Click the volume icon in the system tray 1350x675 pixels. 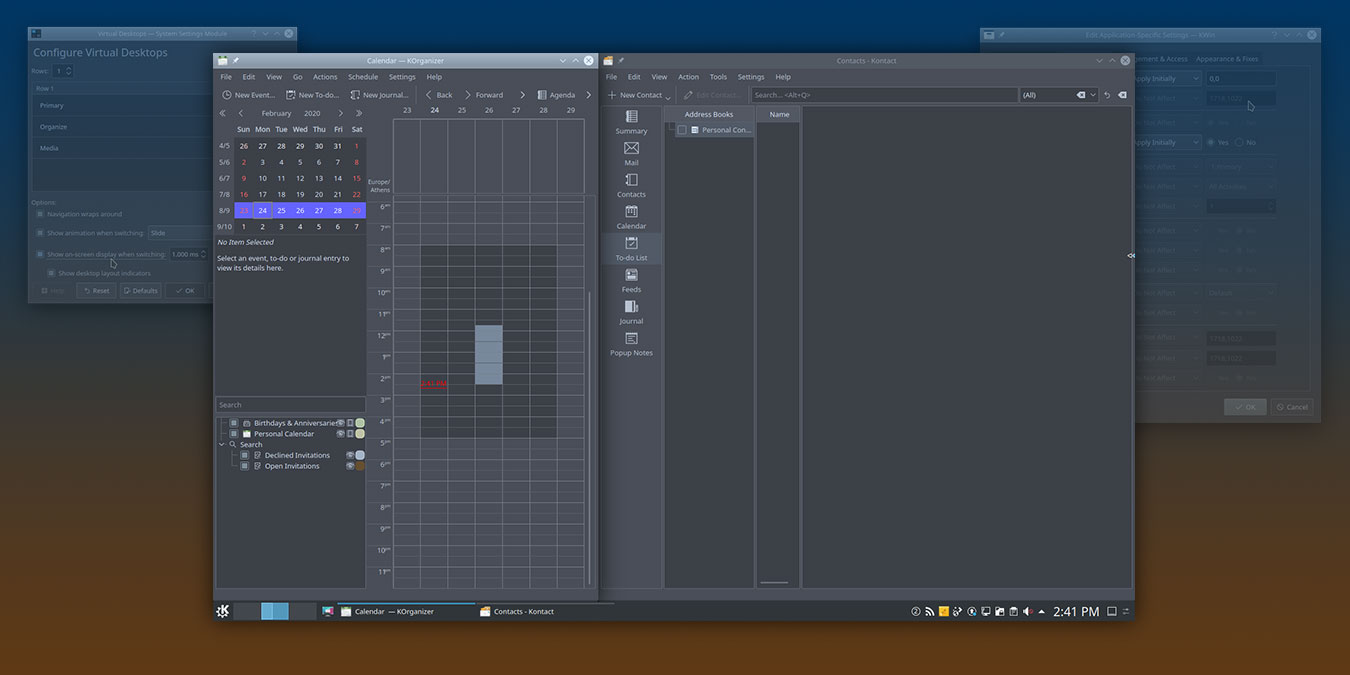[x=1027, y=611]
